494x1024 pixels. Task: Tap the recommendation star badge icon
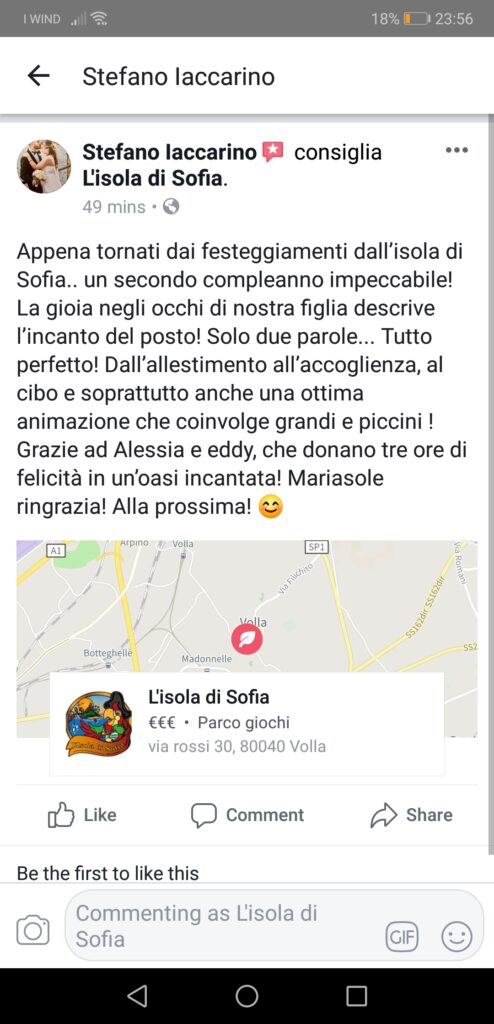(273, 153)
